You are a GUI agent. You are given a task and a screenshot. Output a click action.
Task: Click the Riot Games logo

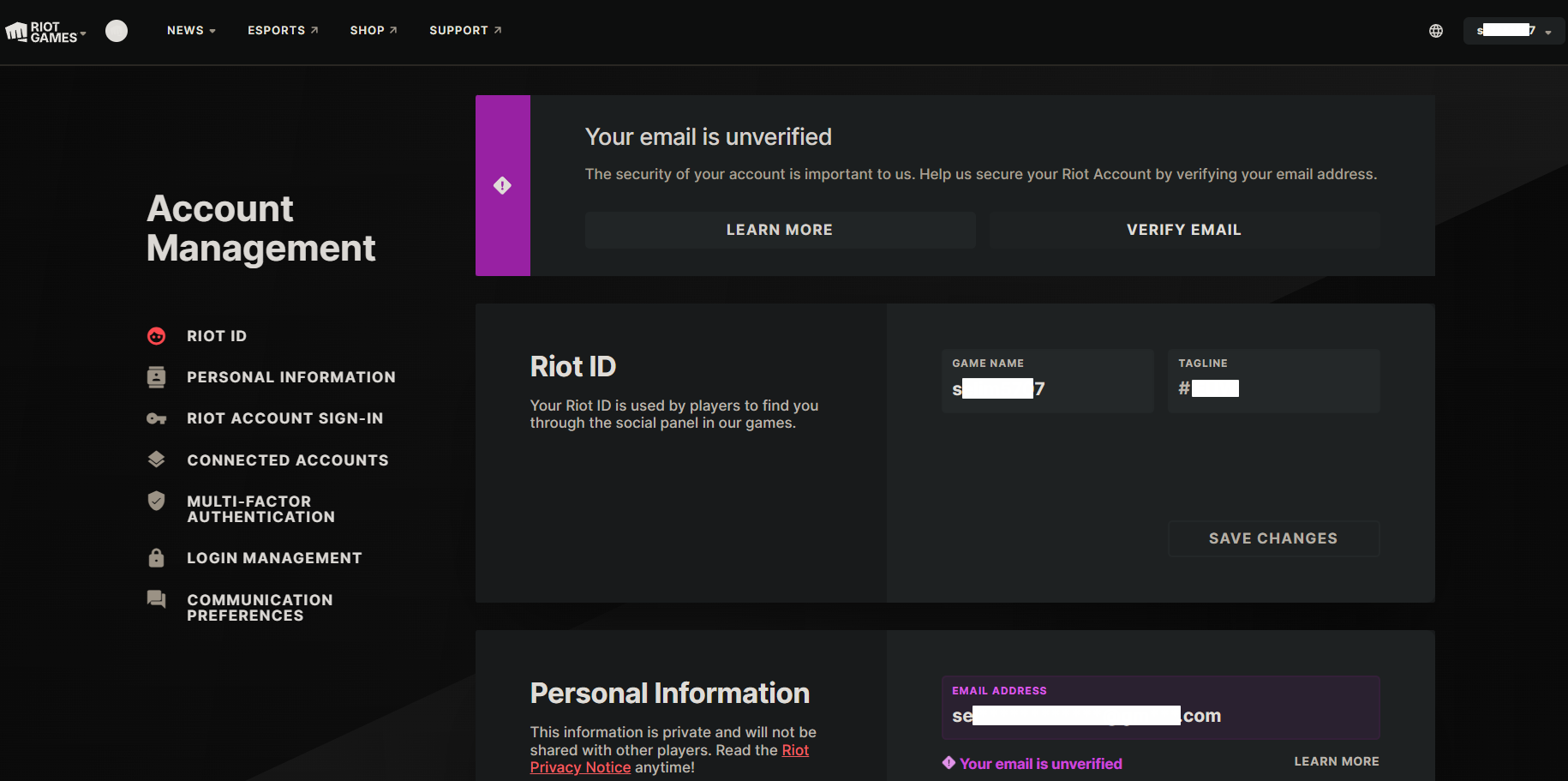pos(41,32)
